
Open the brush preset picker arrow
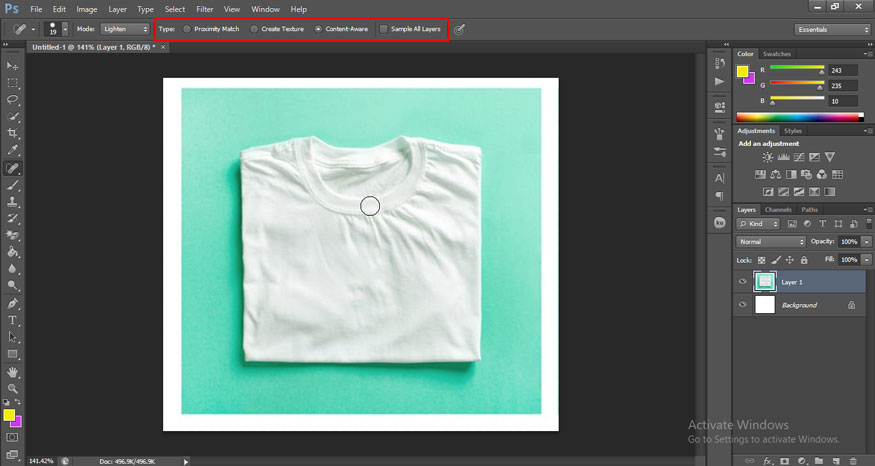pos(65,29)
